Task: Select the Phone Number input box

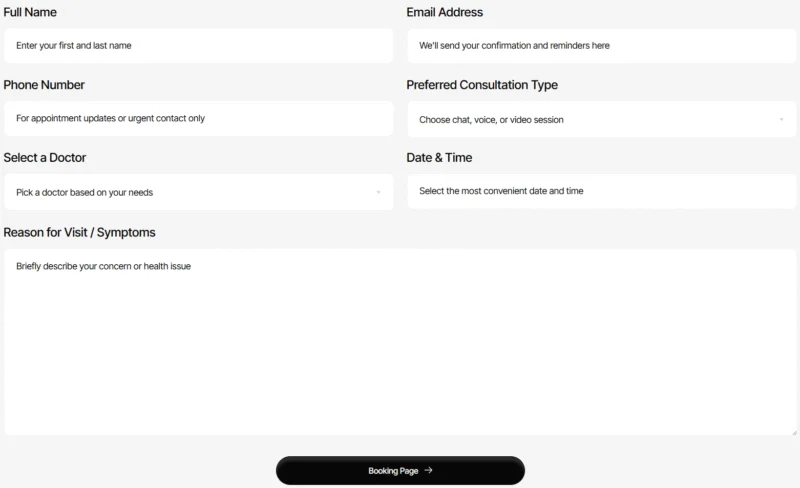Action: tap(198, 118)
